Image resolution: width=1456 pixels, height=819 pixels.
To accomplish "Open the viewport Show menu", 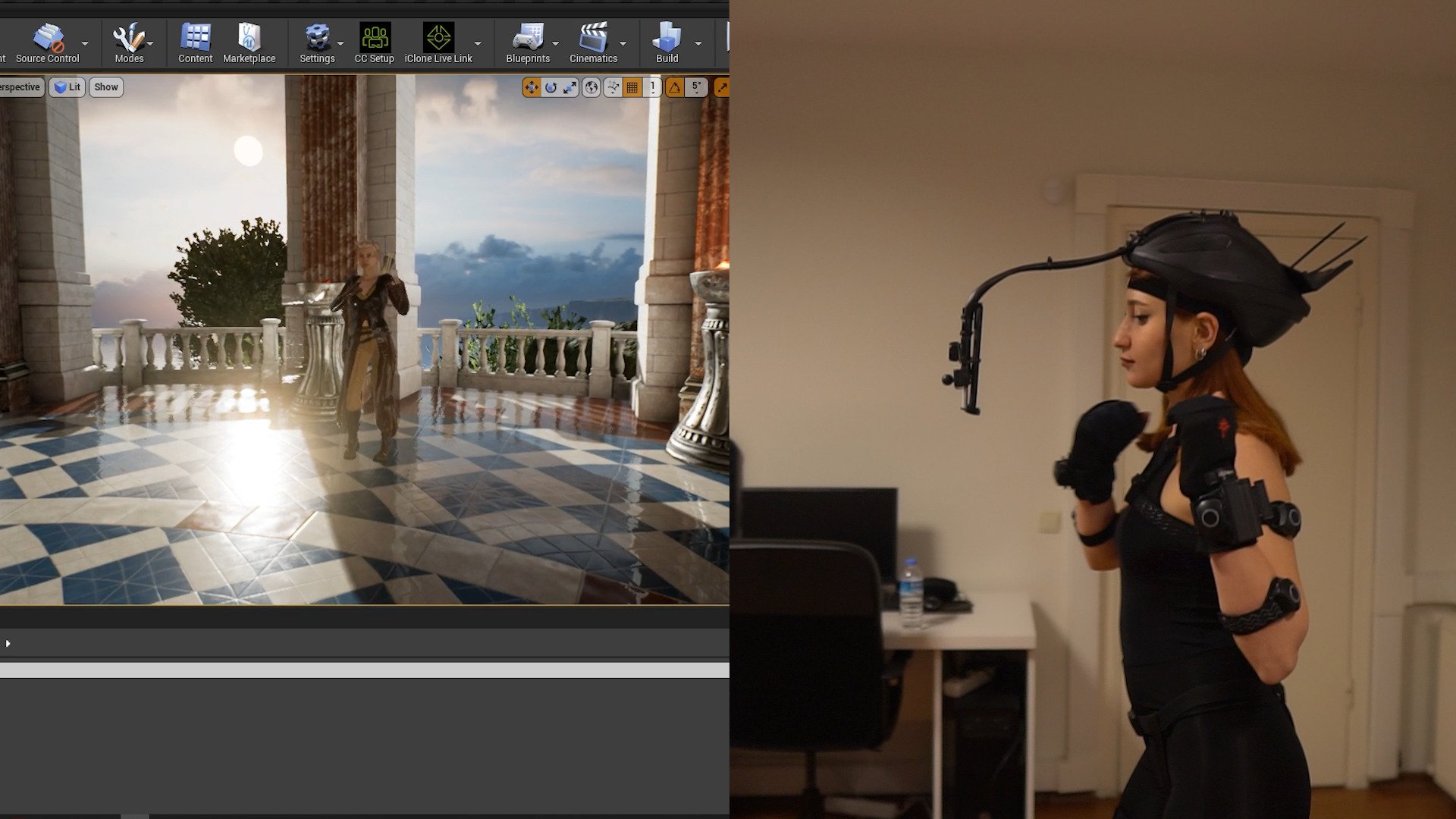I will (x=106, y=87).
